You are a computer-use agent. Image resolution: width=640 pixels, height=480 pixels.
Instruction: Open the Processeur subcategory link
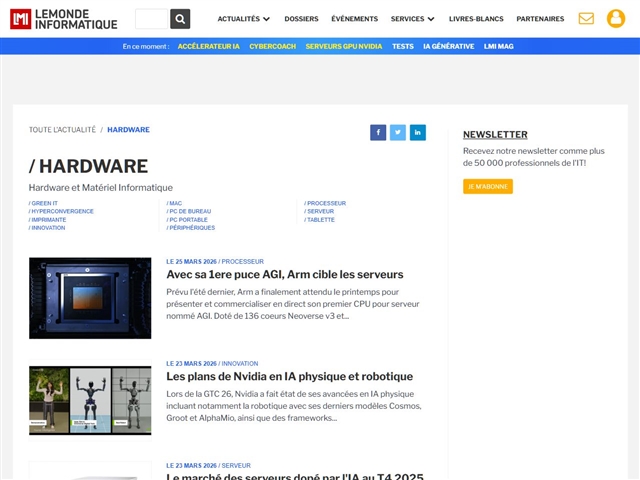tap(325, 203)
